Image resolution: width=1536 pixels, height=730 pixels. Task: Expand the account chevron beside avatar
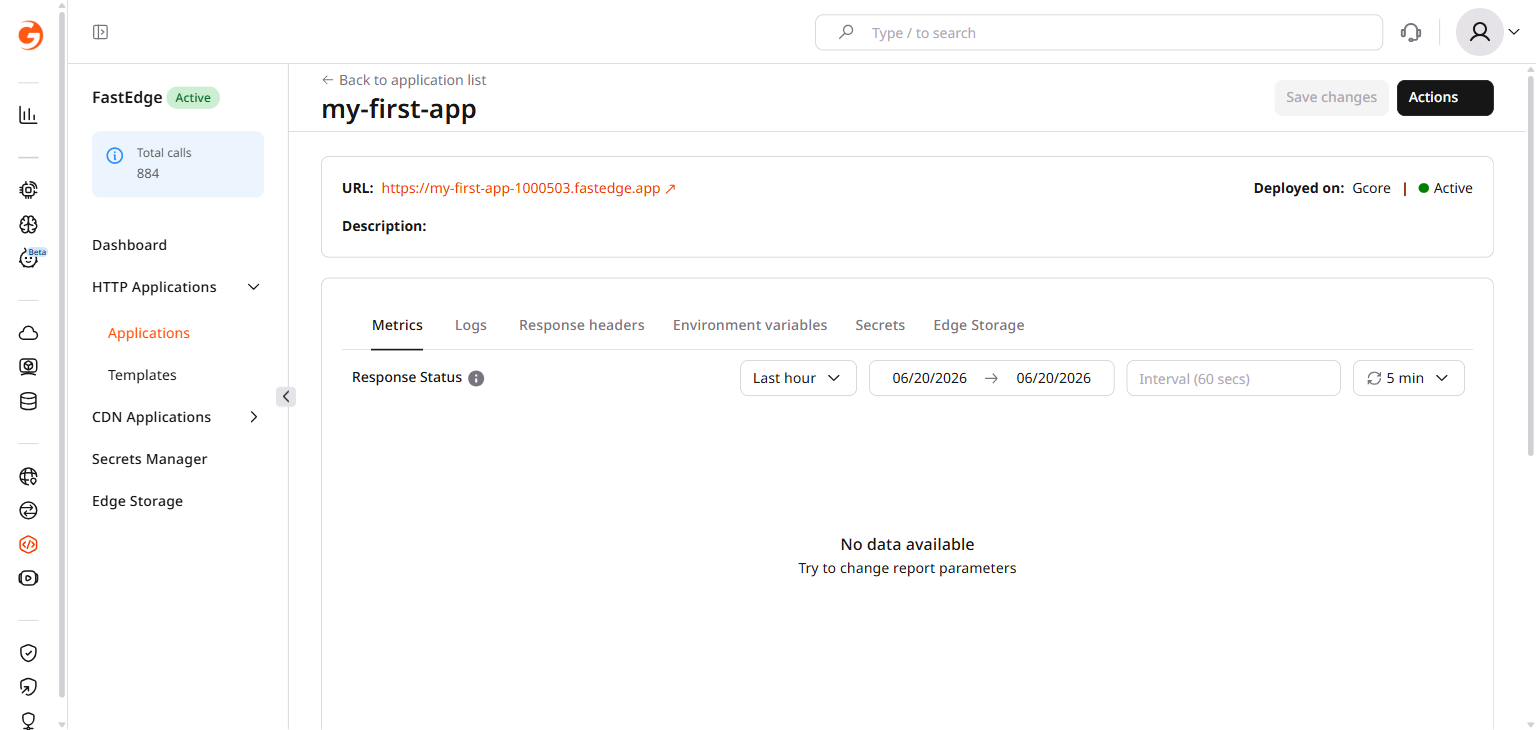(1514, 32)
